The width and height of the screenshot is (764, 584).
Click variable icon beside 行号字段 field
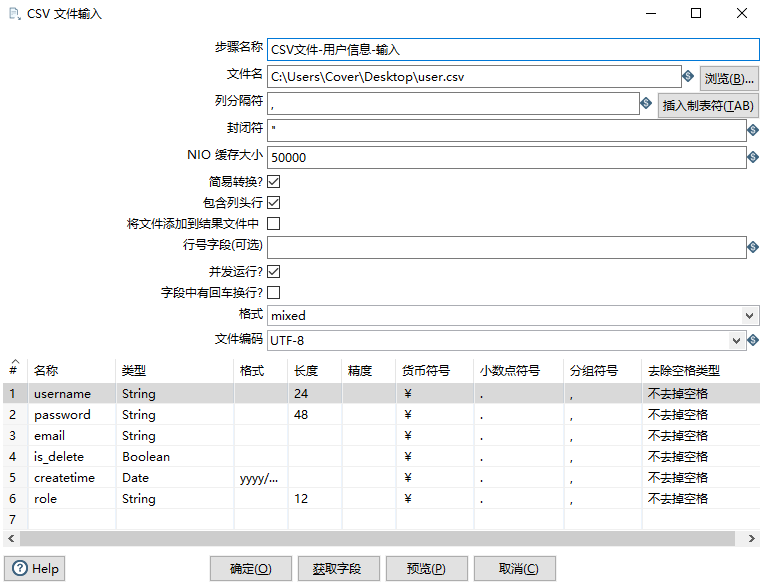(x=753, y=247)
